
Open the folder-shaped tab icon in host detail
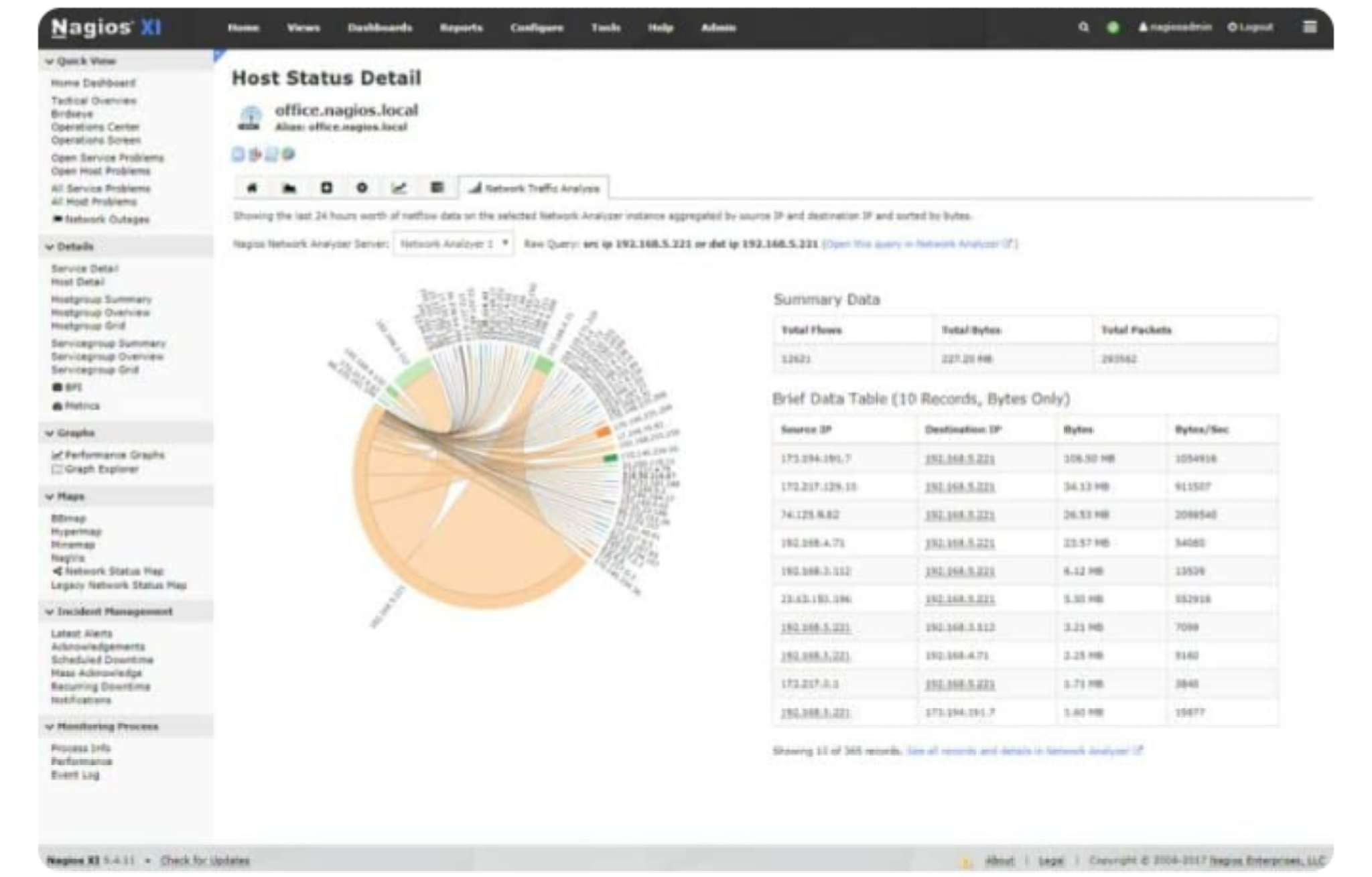[x=289, y=188]
